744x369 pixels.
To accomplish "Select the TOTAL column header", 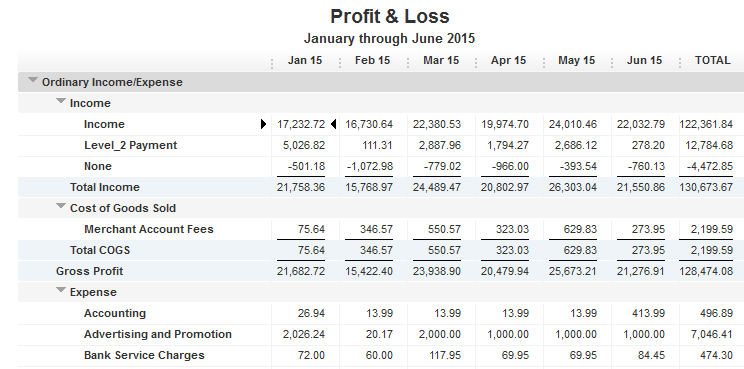I will point(712,61).
